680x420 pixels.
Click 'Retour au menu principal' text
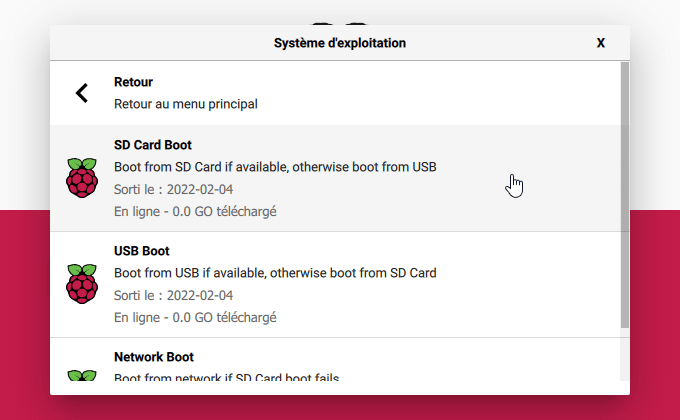pyautogui.click(x=186, y=104)
